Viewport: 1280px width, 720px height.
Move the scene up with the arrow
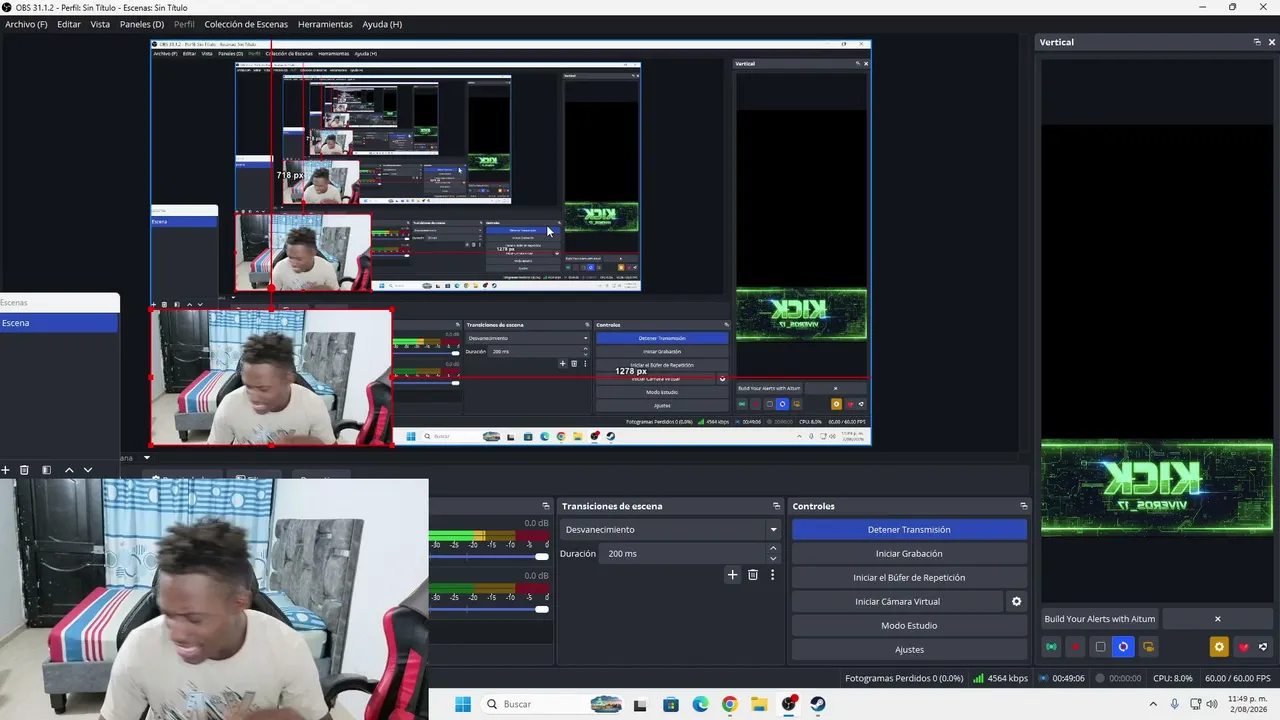69,470
